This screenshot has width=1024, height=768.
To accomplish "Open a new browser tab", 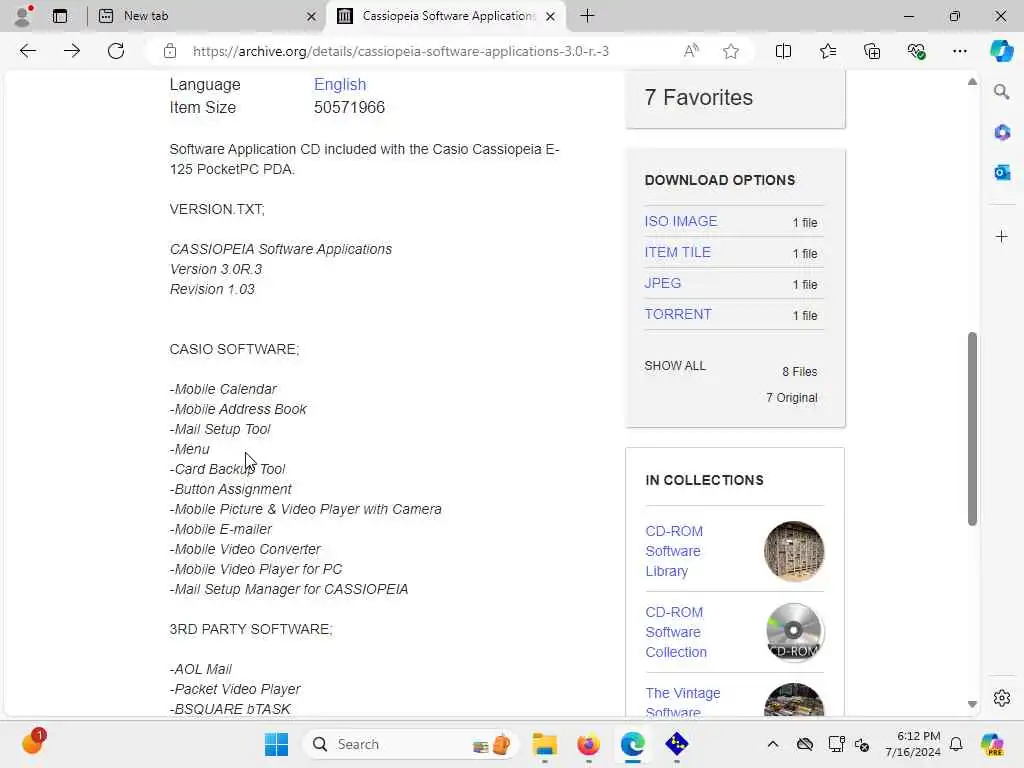I will 587,16.
